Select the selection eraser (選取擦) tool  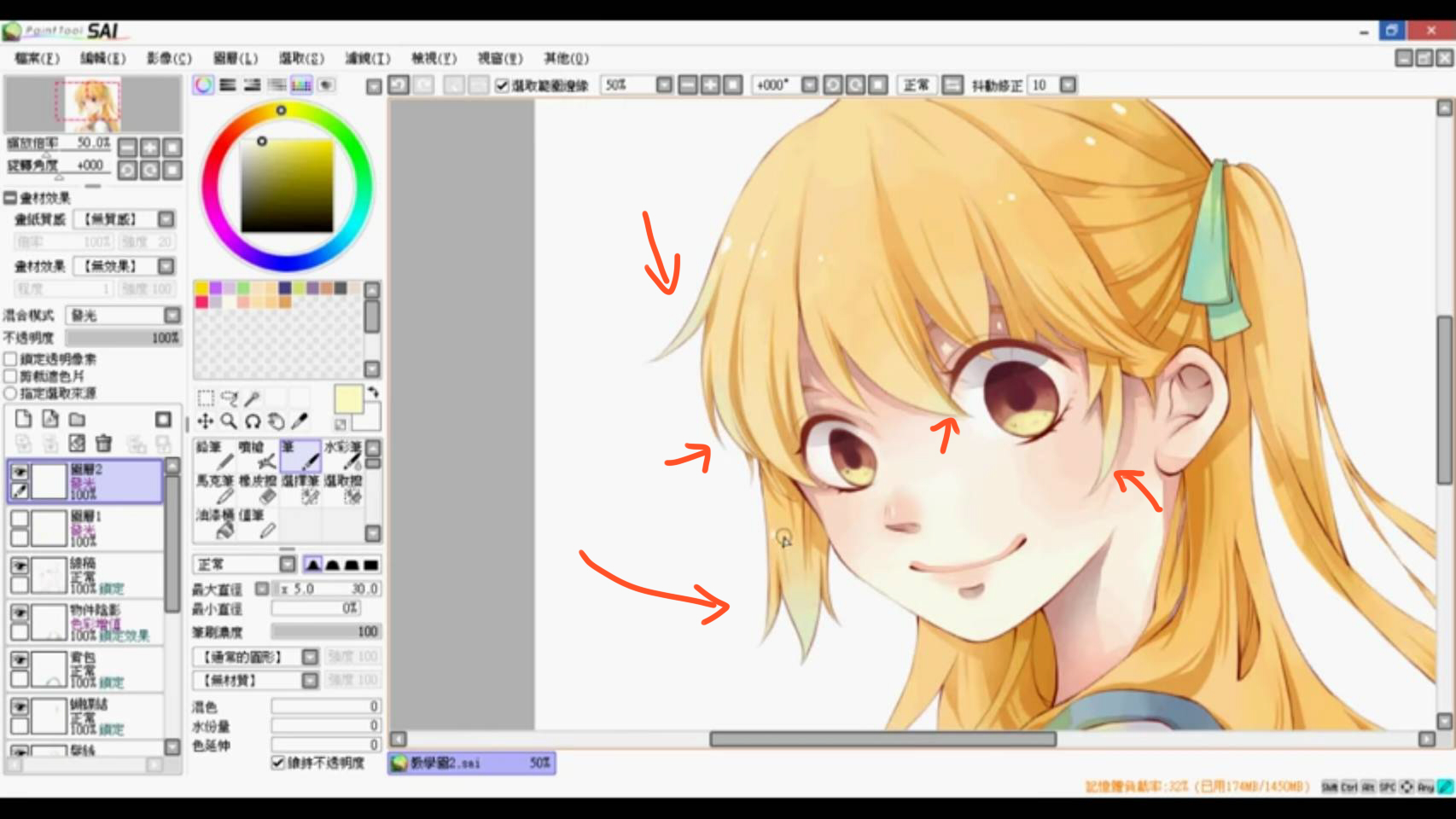pyautogui.click(x=343, y=489)
